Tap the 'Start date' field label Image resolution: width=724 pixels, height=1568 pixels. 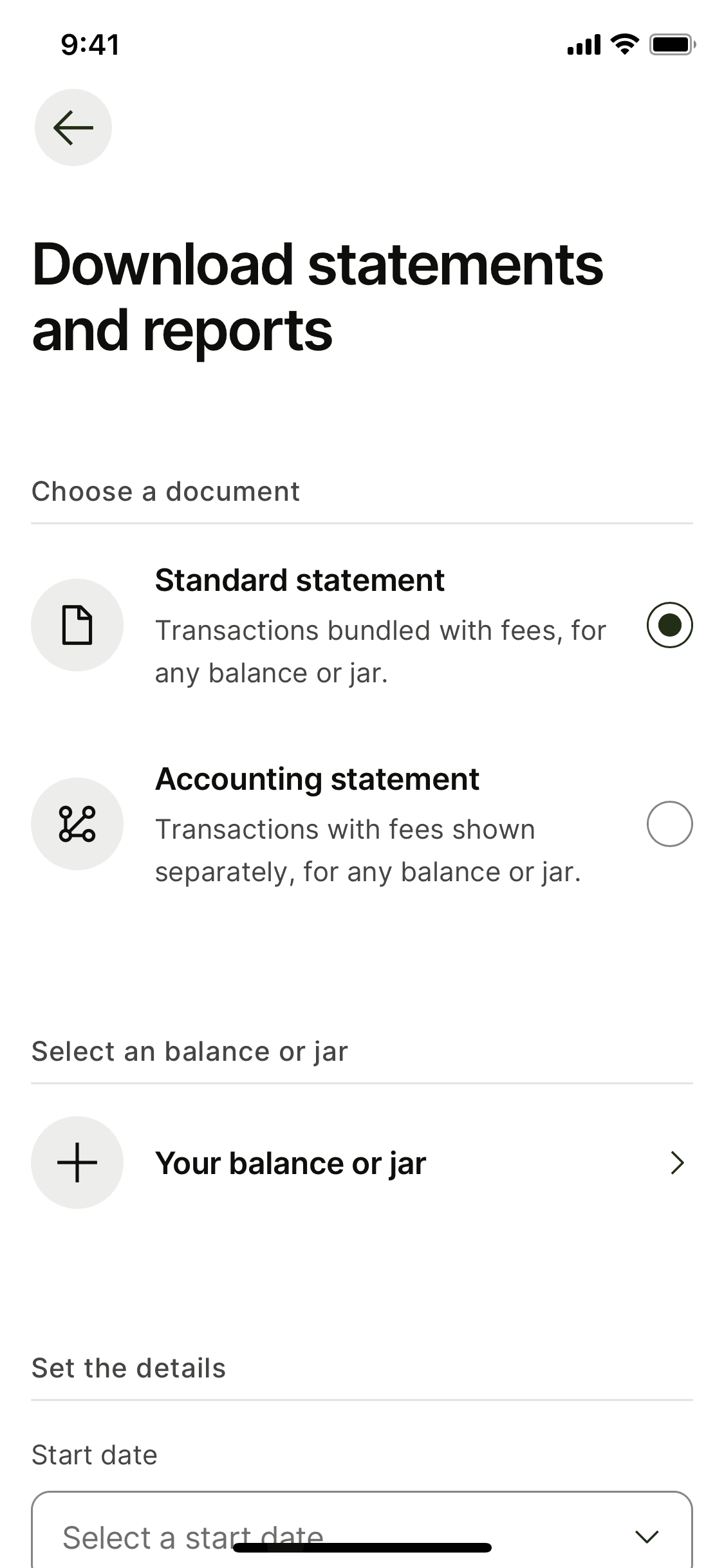pos(95,1455)
